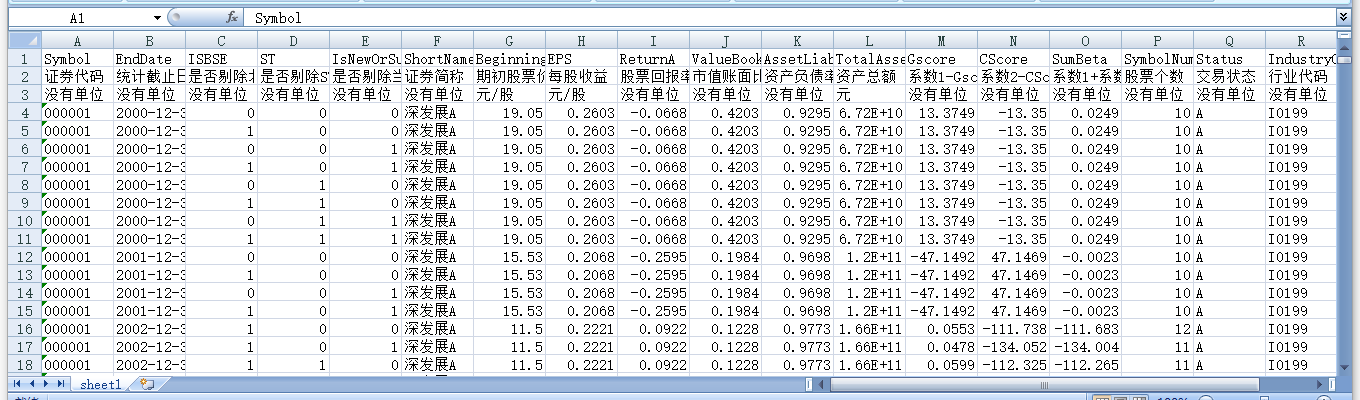
Task: Open the Name Box dropdown arrow
Action: (x=157, y=18)
